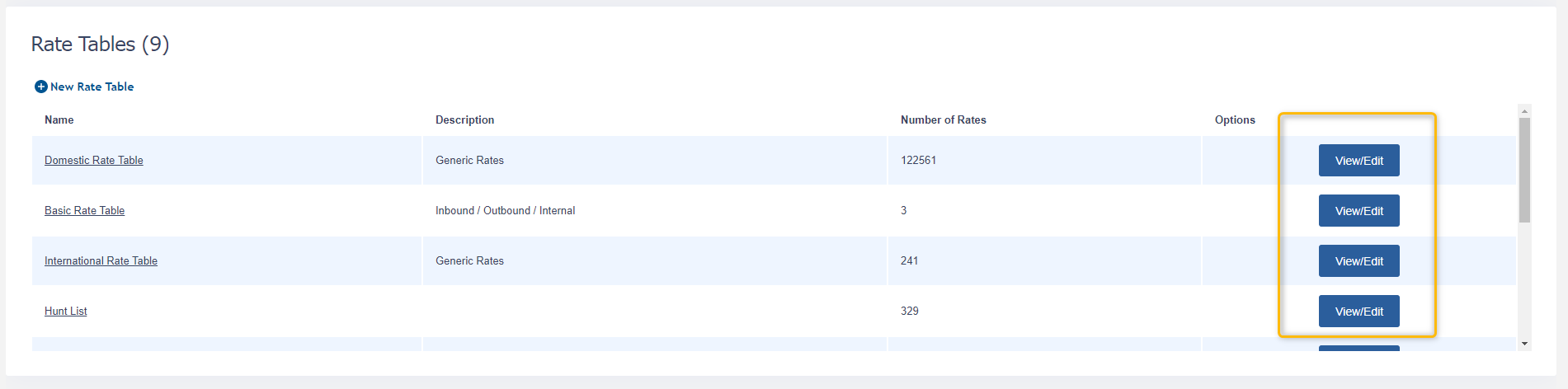Viewport: 1568px width, 389px height.
Task: Open the Basic Rate Table link
Action: 84,211
